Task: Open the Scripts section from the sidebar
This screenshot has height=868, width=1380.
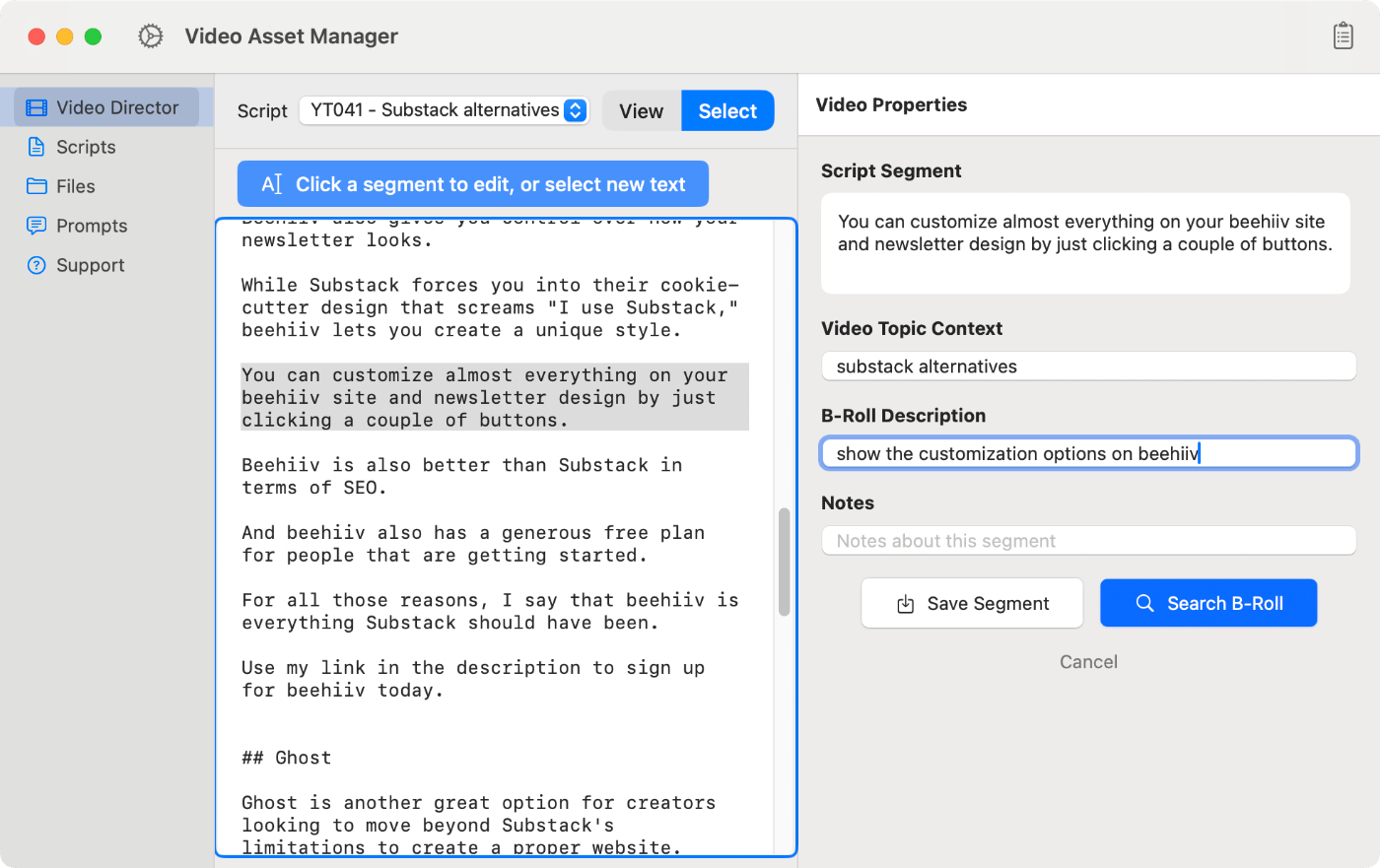Action: coord(84,146)
